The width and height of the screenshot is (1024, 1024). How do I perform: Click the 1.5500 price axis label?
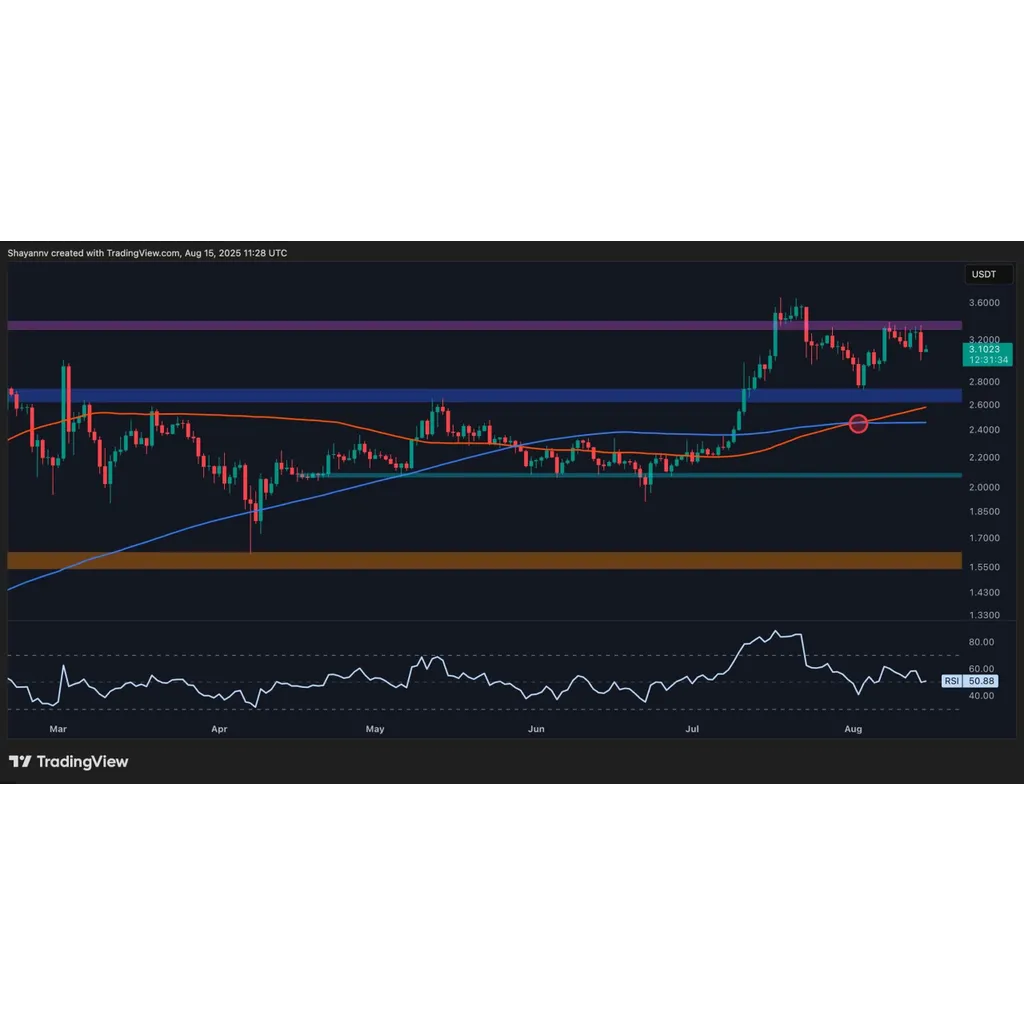[984, 567]
